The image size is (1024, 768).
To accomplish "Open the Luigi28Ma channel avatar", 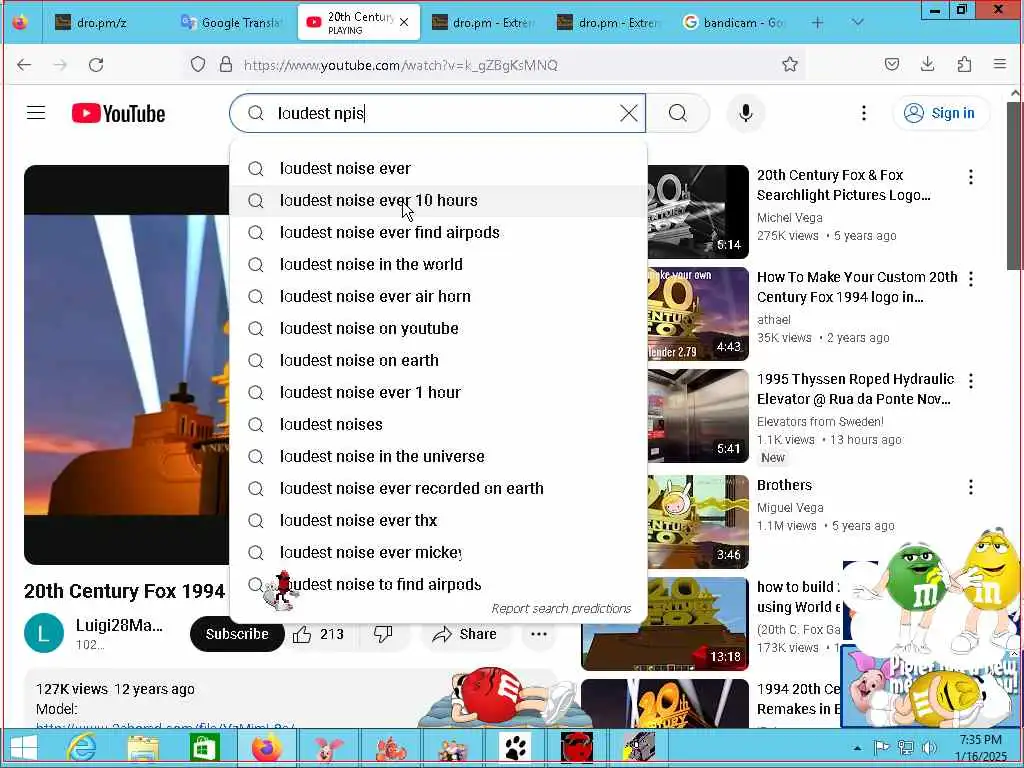I will (x=44, y=633).
